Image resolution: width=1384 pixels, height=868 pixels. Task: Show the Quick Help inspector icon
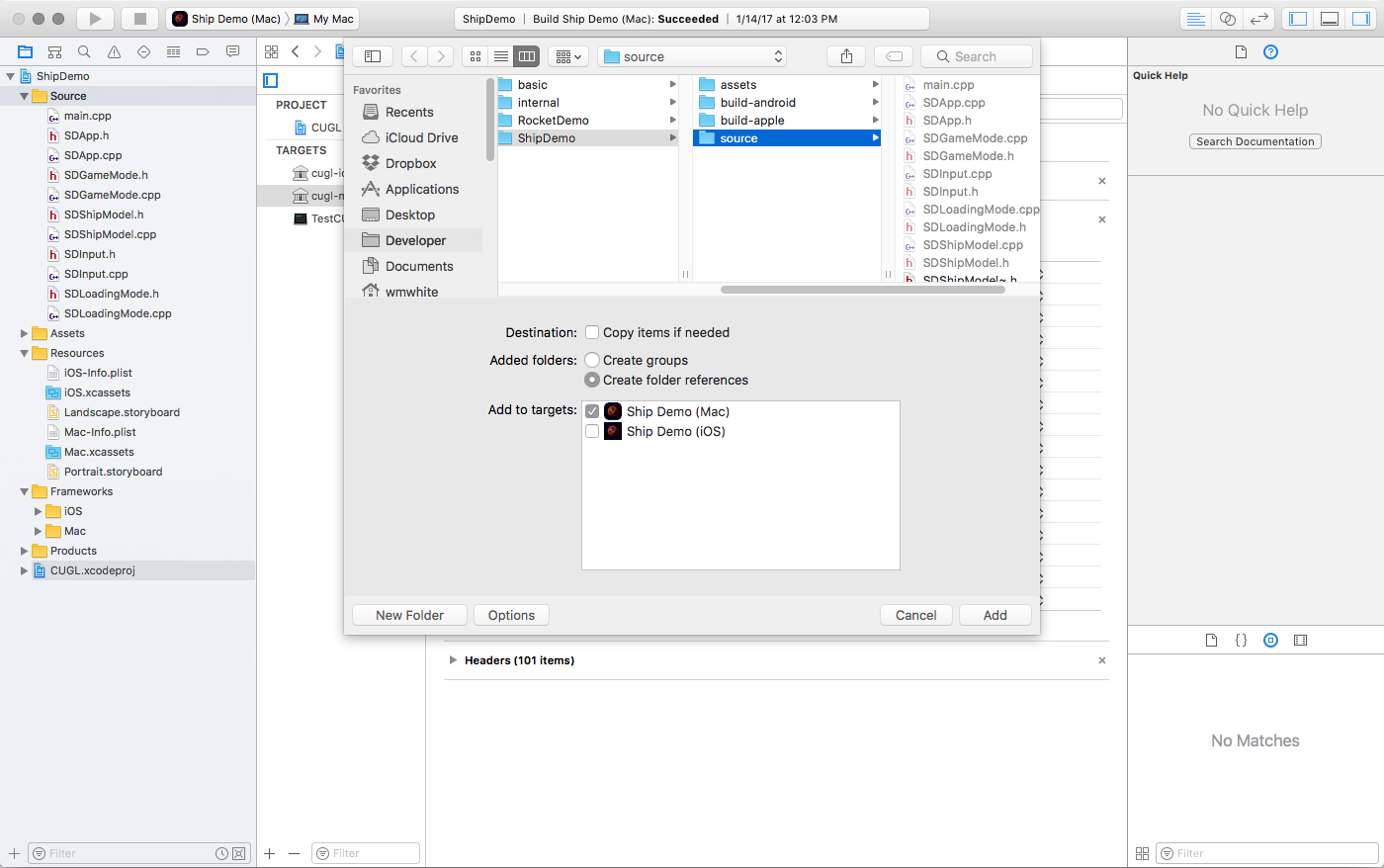[1270, 52]
